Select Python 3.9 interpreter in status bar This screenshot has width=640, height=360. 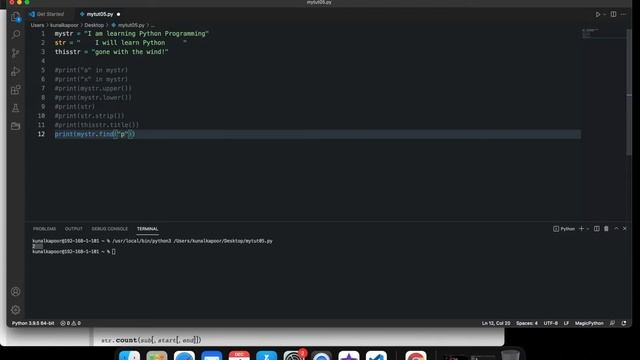(x=33, y=323)
